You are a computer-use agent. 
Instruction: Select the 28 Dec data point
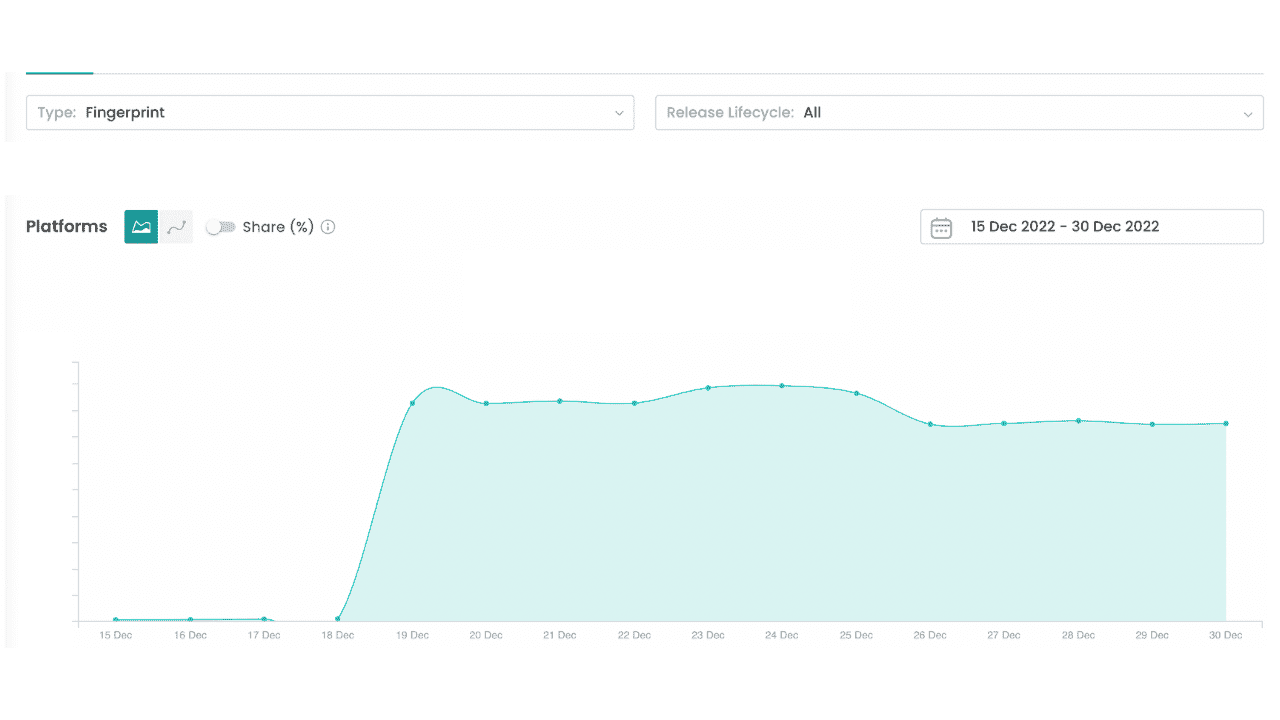1078,420
